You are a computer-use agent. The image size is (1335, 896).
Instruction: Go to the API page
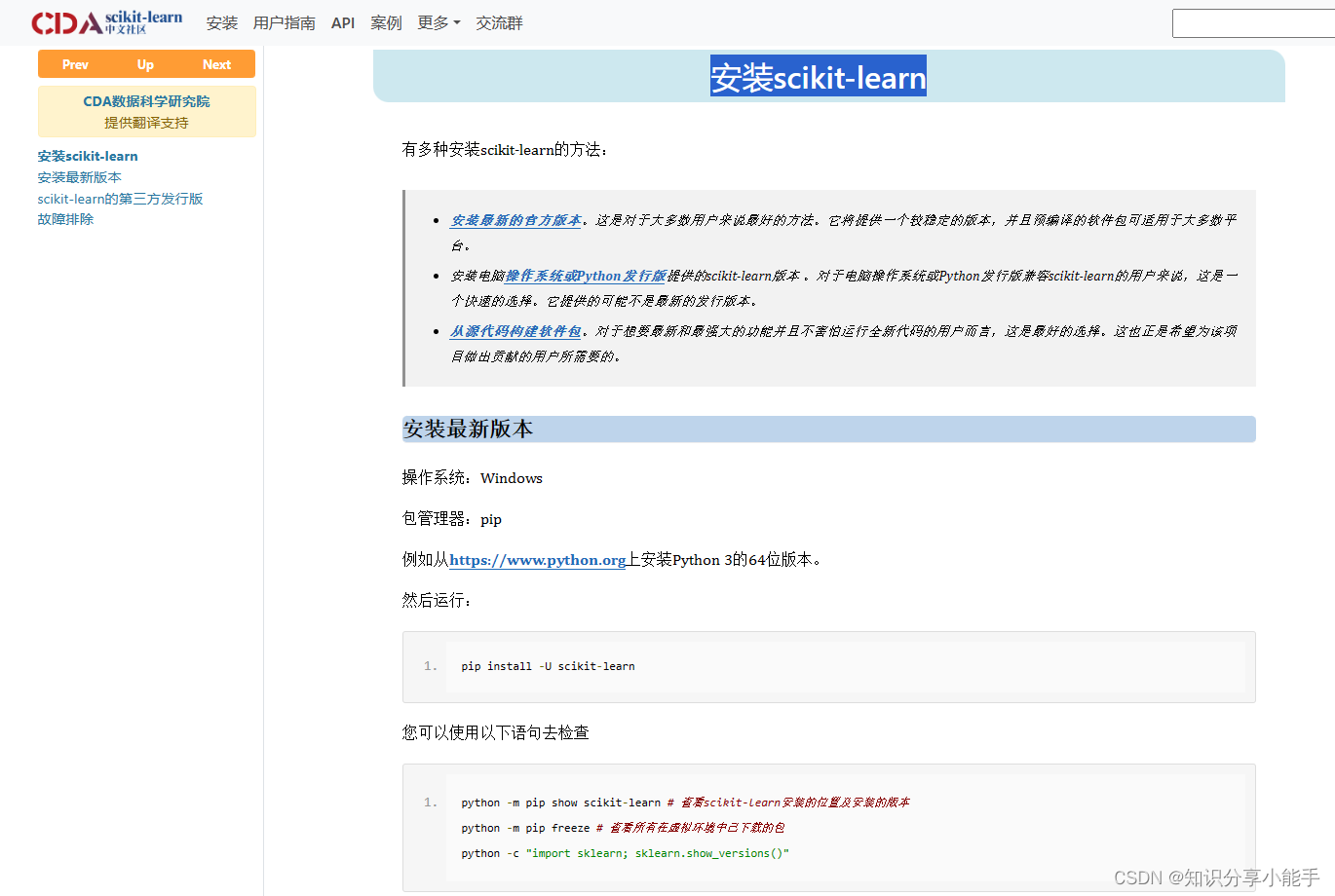pyautogui.click(x=343, y=22)
